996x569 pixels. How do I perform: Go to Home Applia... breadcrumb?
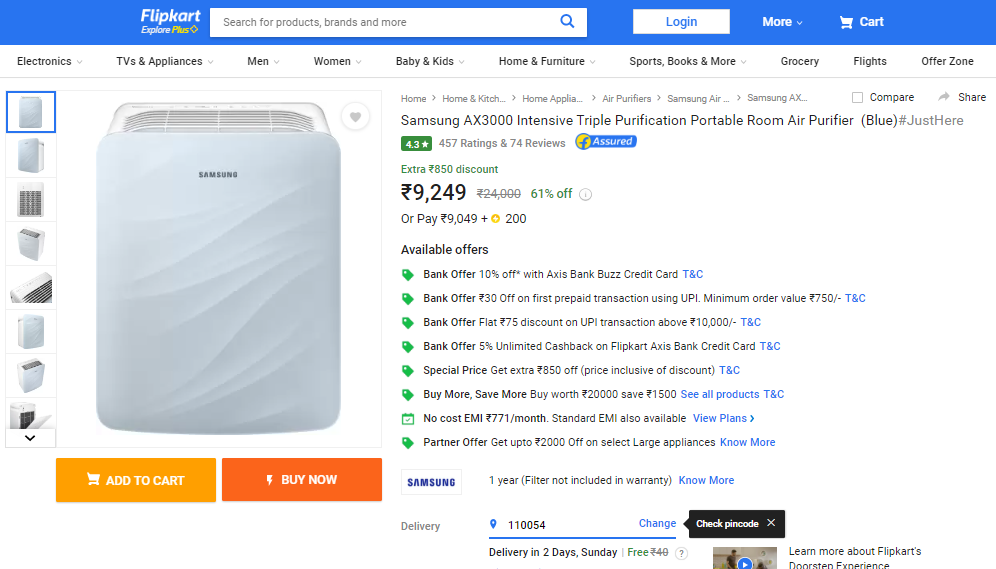(x=552, y=98)
